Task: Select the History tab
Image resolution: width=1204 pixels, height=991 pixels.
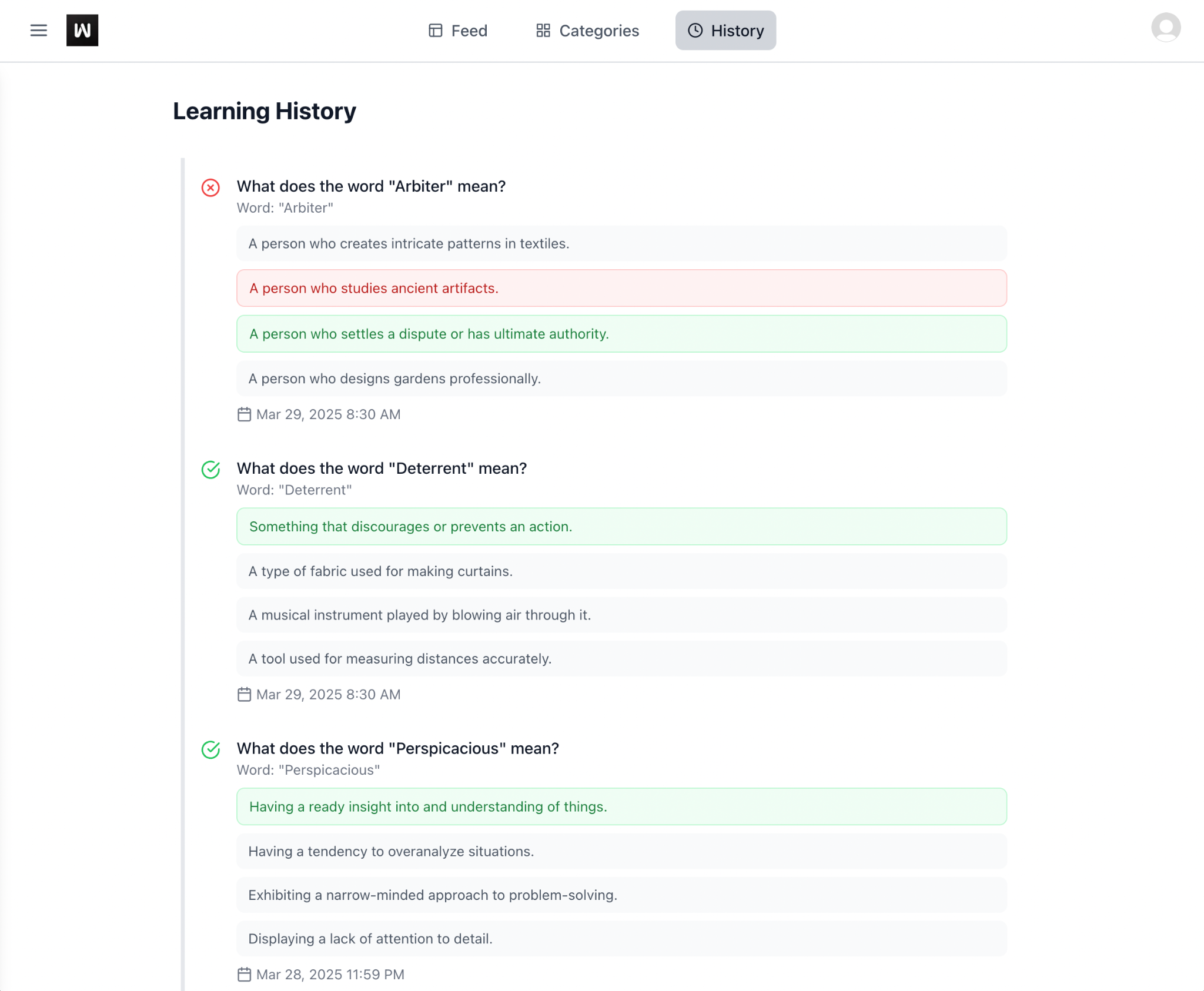Action: click(x=725, y=31)
